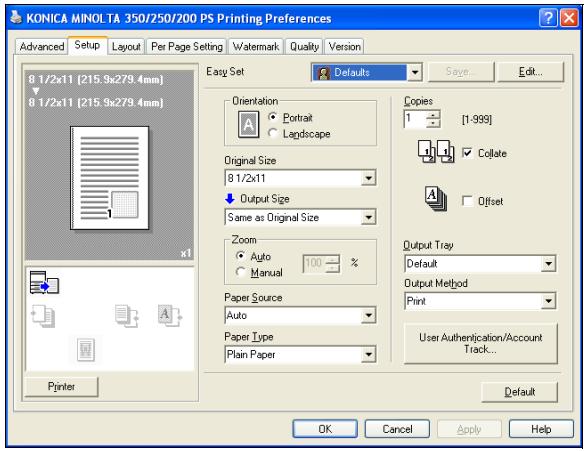The image size is (584, 451).
Task: Click the greyed Apply button
Action: pyautogui.click(x=469, y=429)
